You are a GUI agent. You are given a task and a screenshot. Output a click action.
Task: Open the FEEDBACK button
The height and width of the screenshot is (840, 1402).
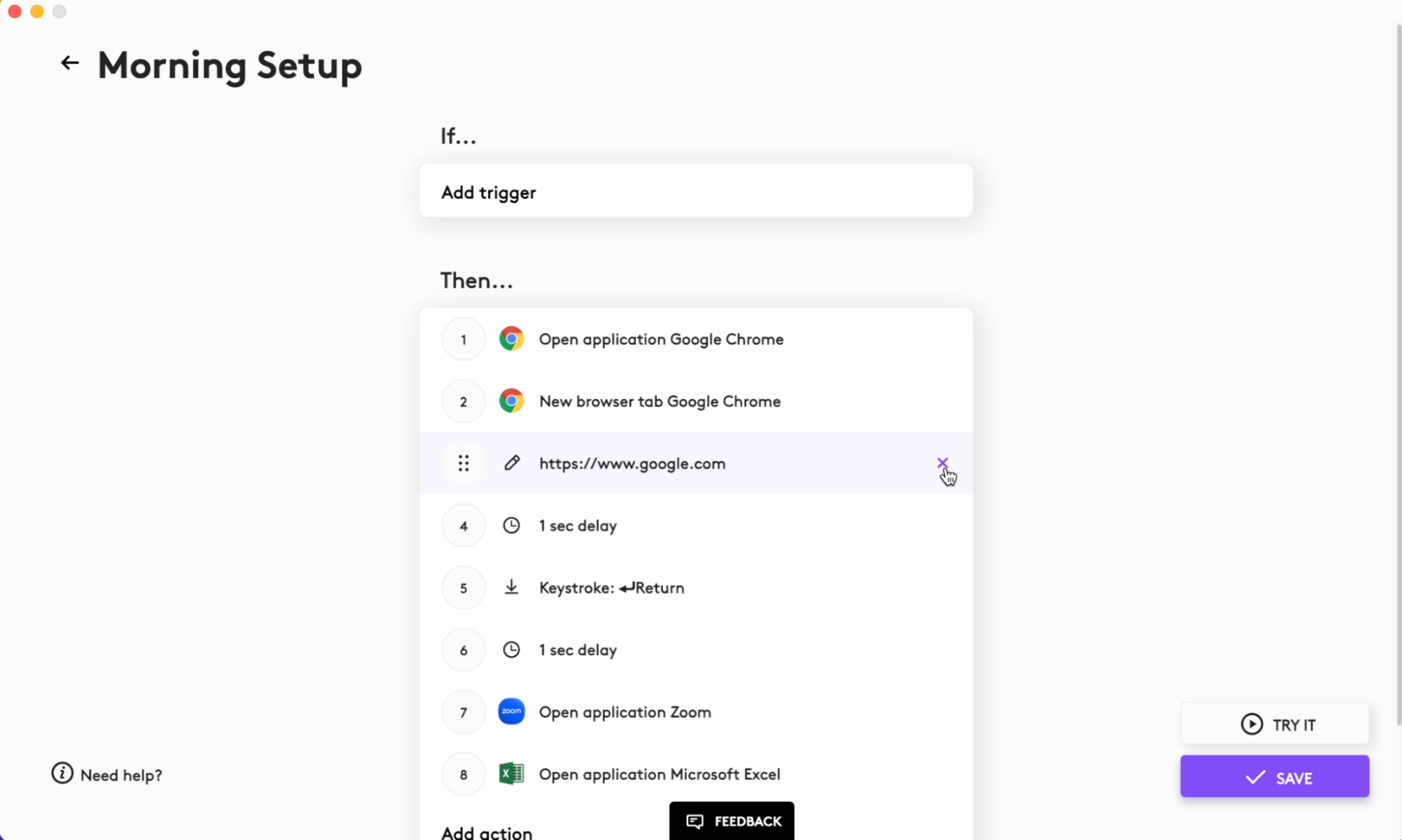point(732,821)
